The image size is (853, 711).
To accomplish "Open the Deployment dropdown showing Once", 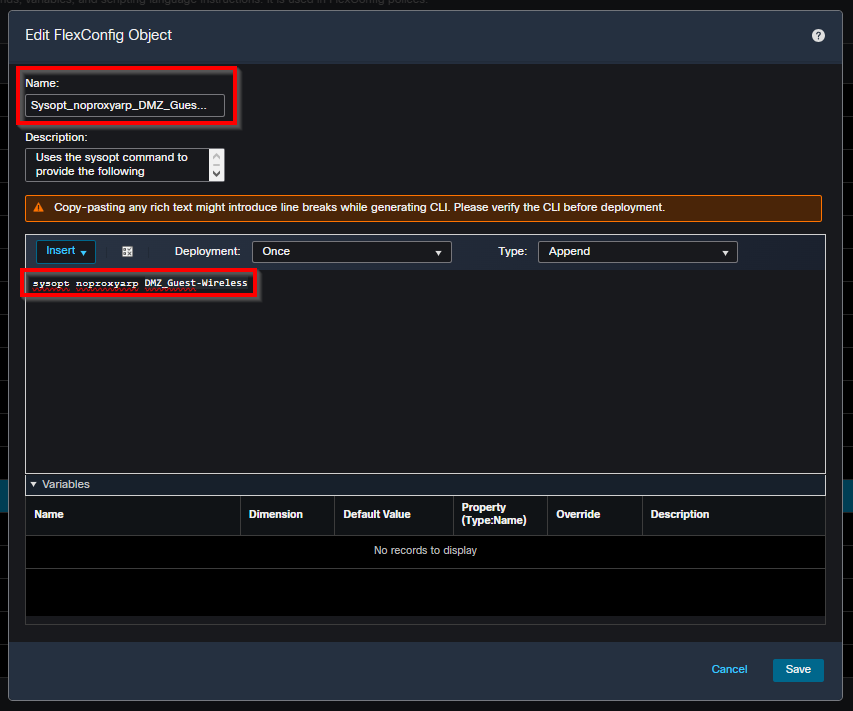I will 351,251.
